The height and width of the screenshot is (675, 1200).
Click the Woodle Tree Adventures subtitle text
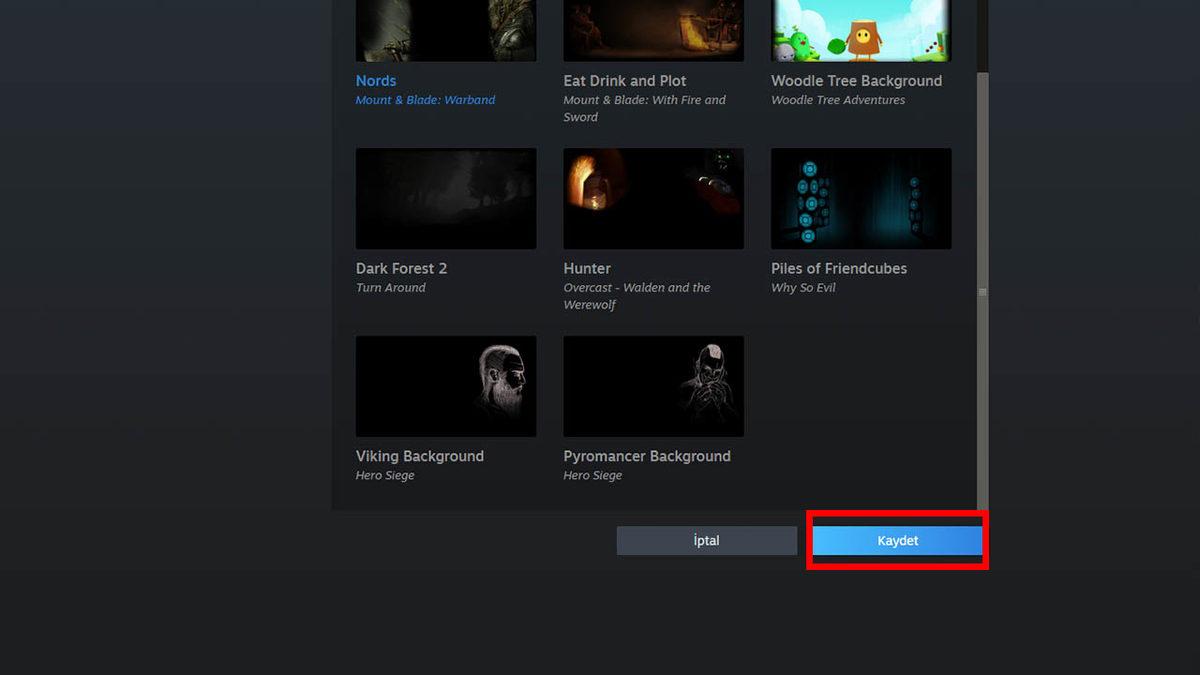[838, 100]
